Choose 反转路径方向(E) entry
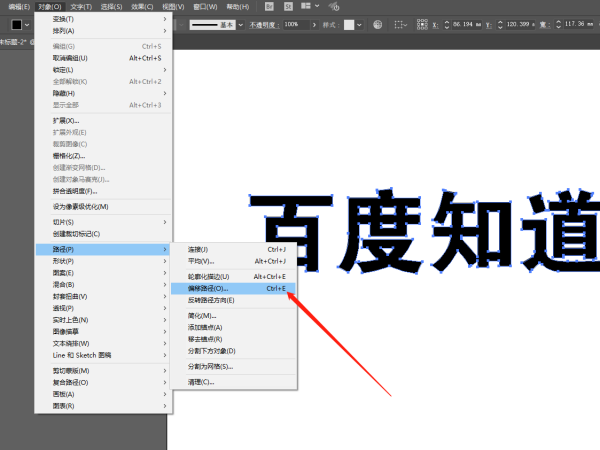This screenshot has height=450, width=600. coord(233,300)
